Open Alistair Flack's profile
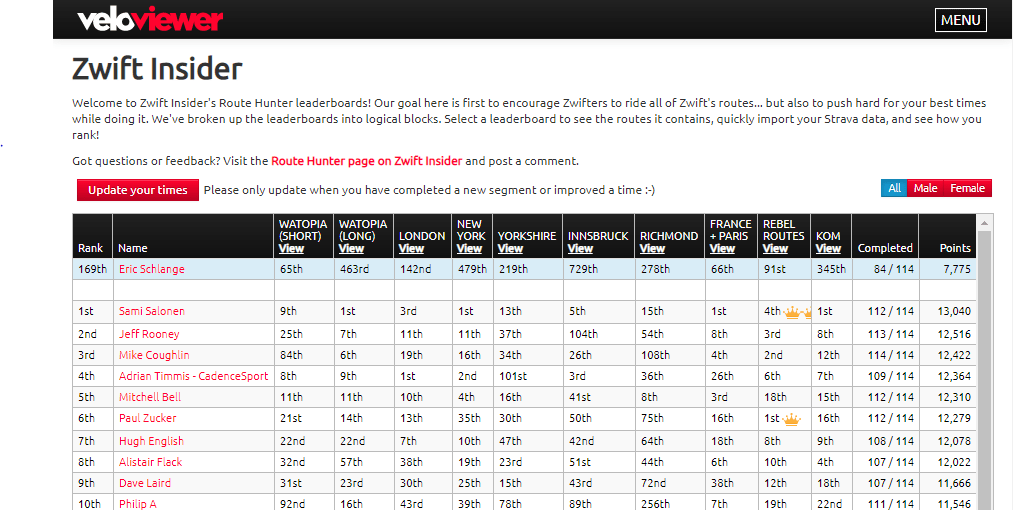The height and width of the screenshot is (510, 1013). pos(151,462)
